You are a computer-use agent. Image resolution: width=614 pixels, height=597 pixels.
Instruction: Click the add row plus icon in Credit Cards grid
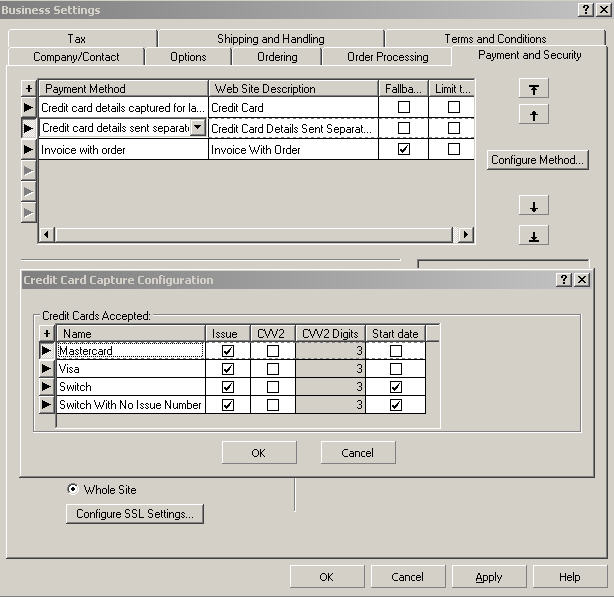click(46, 333)
